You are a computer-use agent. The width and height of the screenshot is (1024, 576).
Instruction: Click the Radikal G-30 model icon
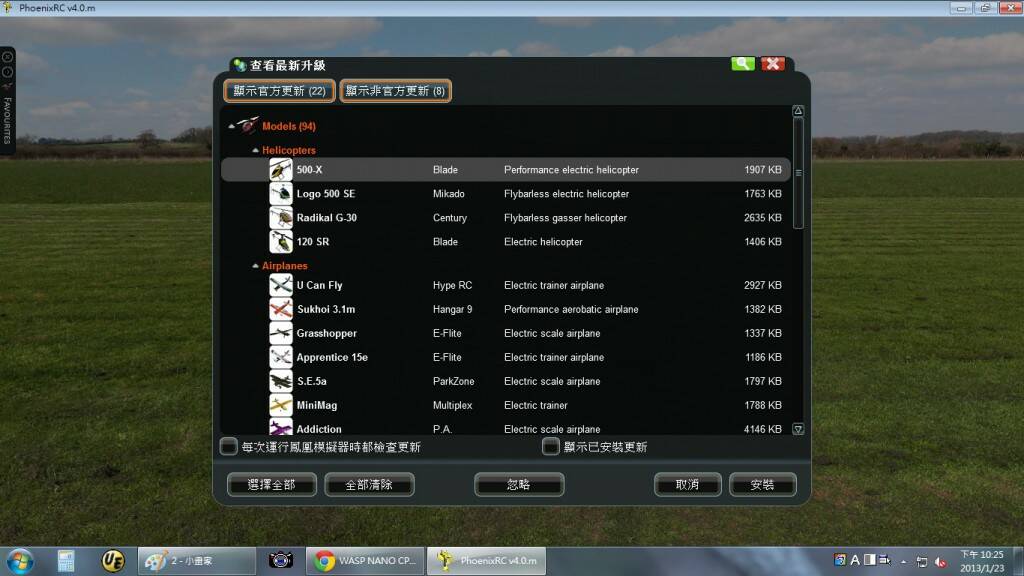pos(281,218)
